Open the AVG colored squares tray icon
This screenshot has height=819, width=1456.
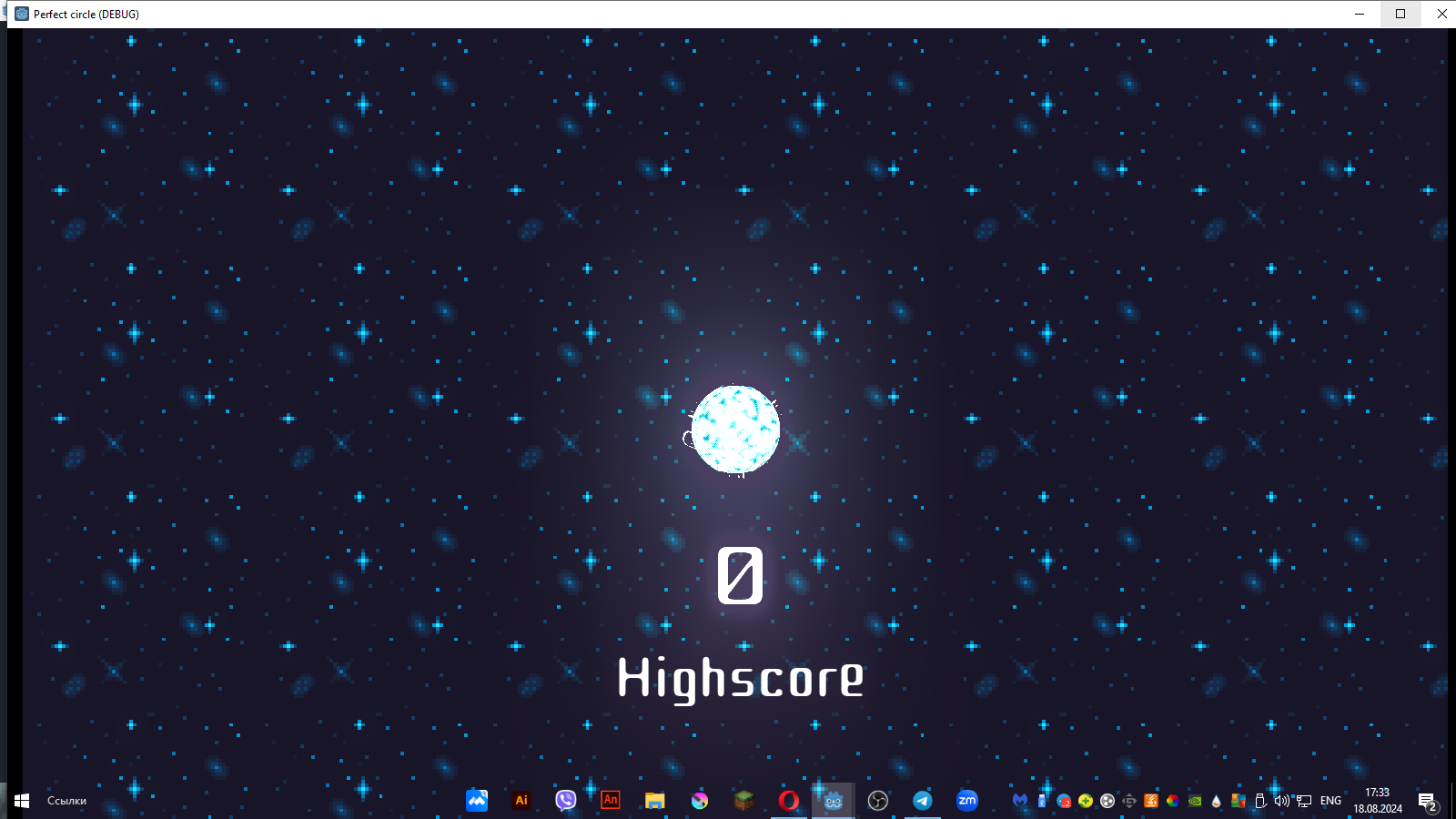(1239, 801)
